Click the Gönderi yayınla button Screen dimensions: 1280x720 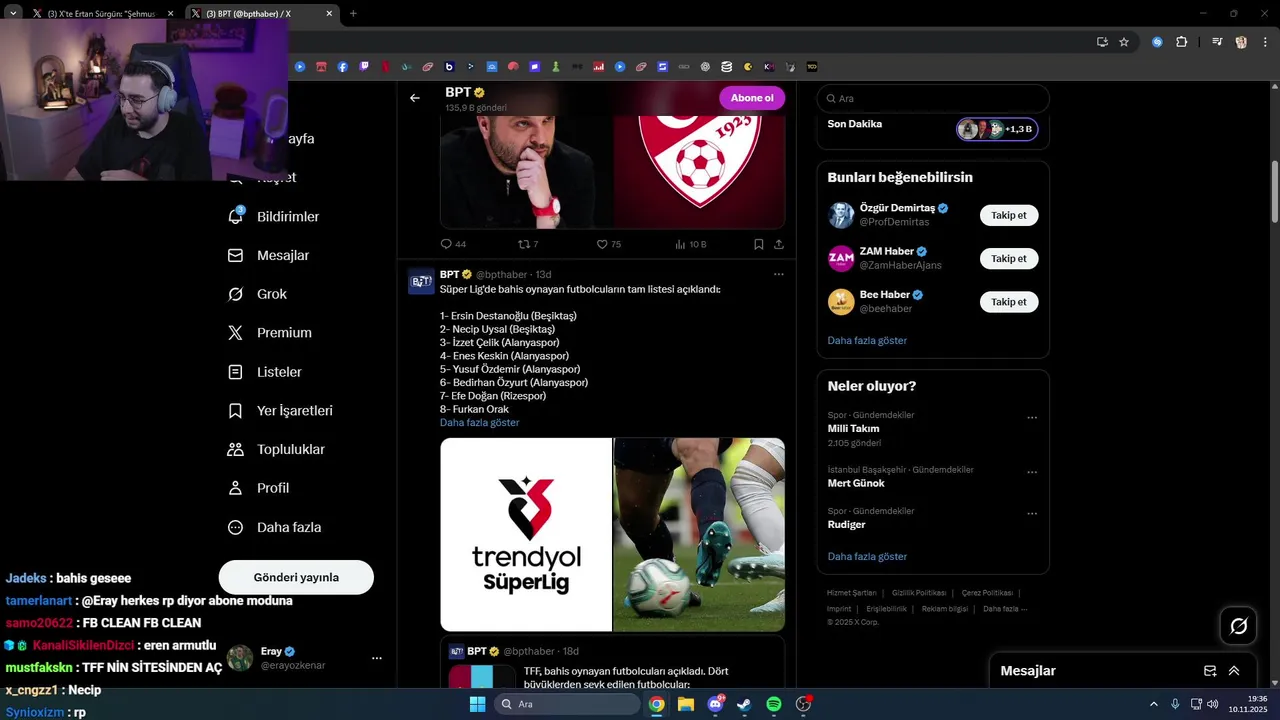(296, 577)
